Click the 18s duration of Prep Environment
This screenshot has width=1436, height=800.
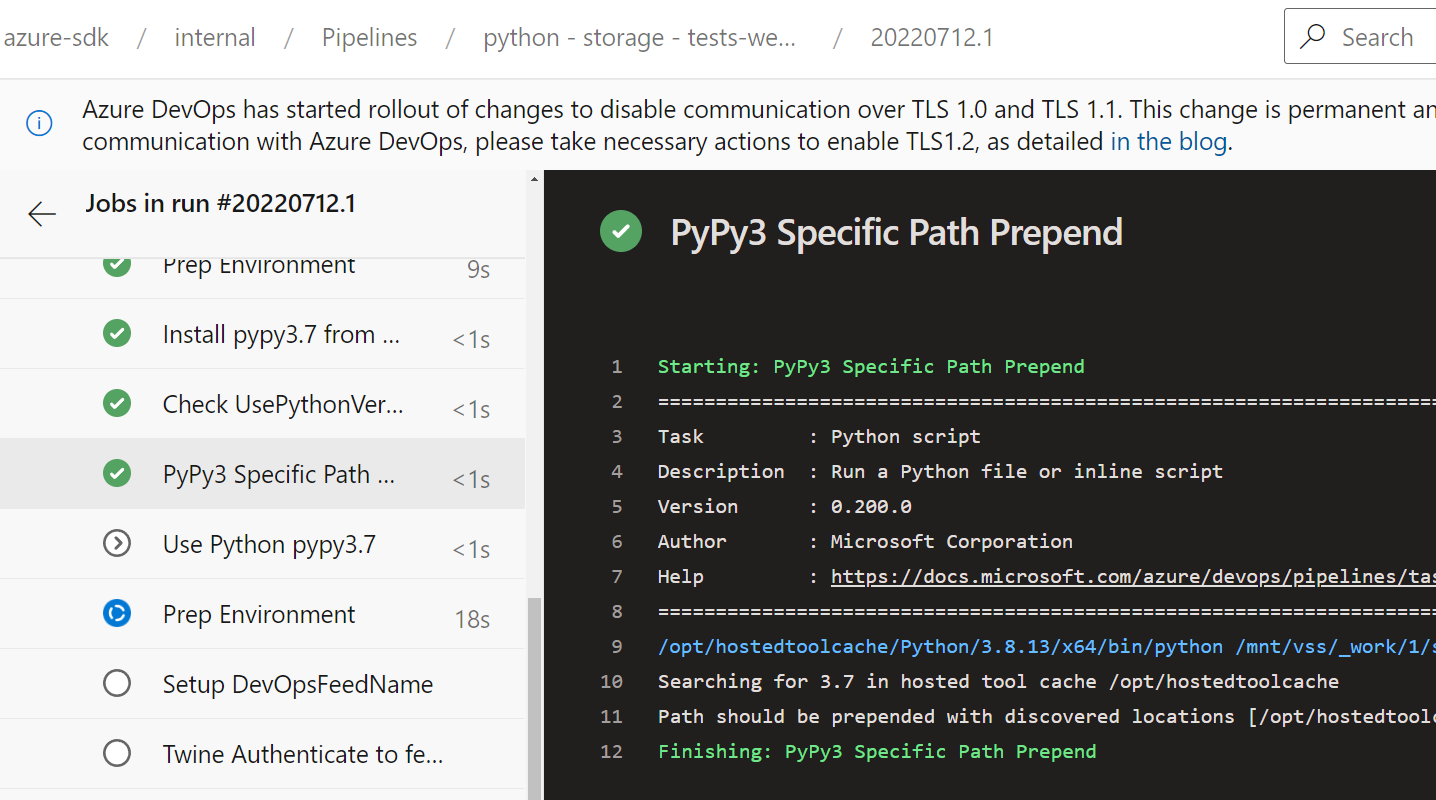tap(473, 619)
